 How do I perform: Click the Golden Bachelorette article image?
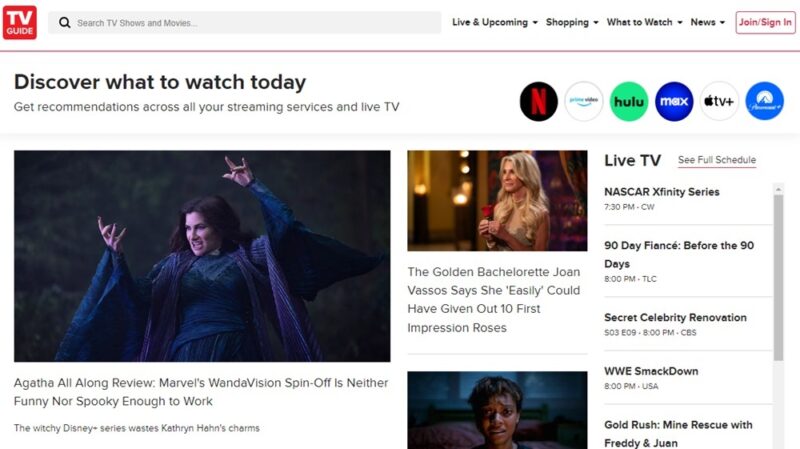point(497,201)
